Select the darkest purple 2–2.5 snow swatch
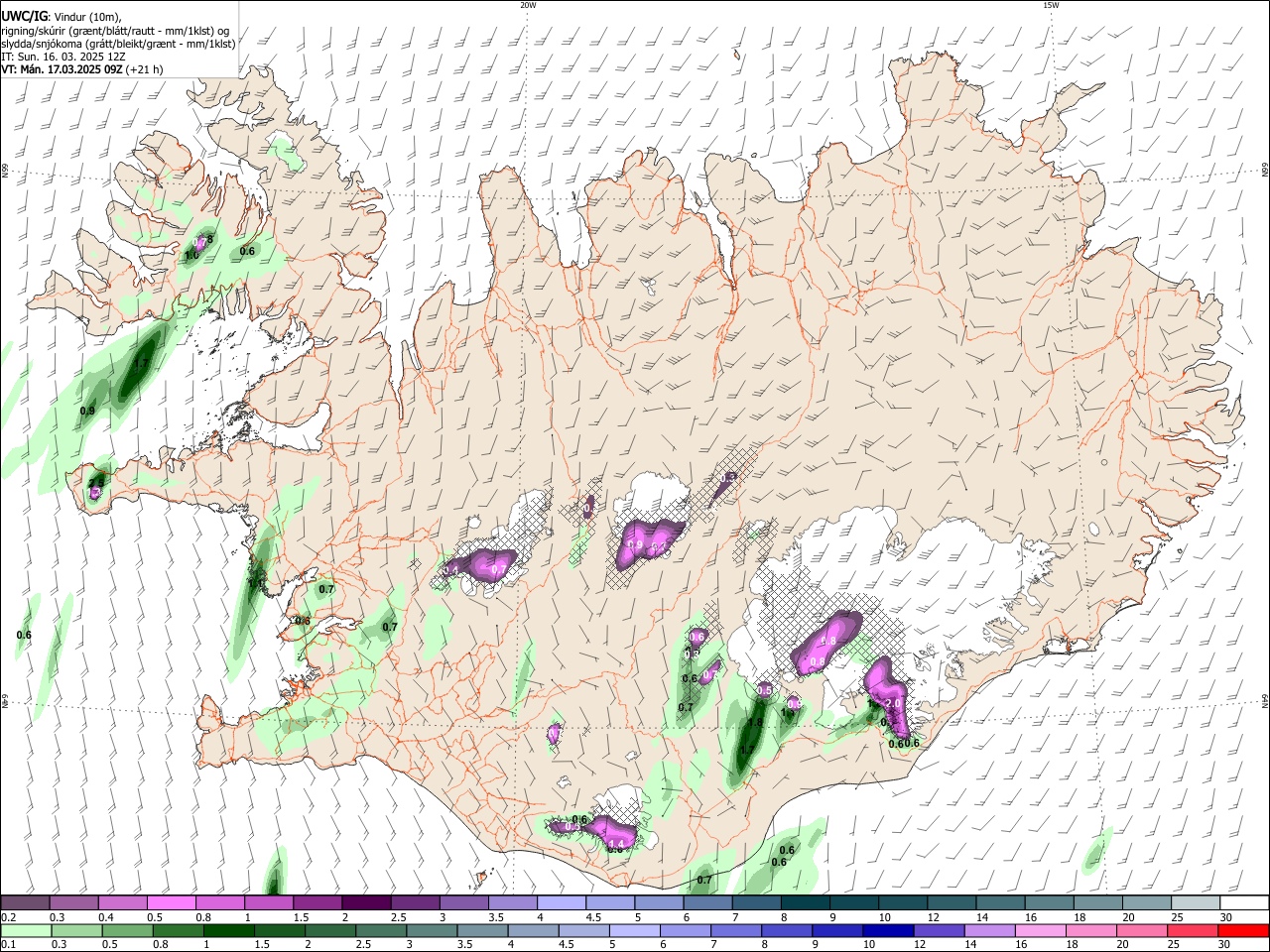Image resolution: width=1270 pixels, height=952 pixels. tap(365, 902)
